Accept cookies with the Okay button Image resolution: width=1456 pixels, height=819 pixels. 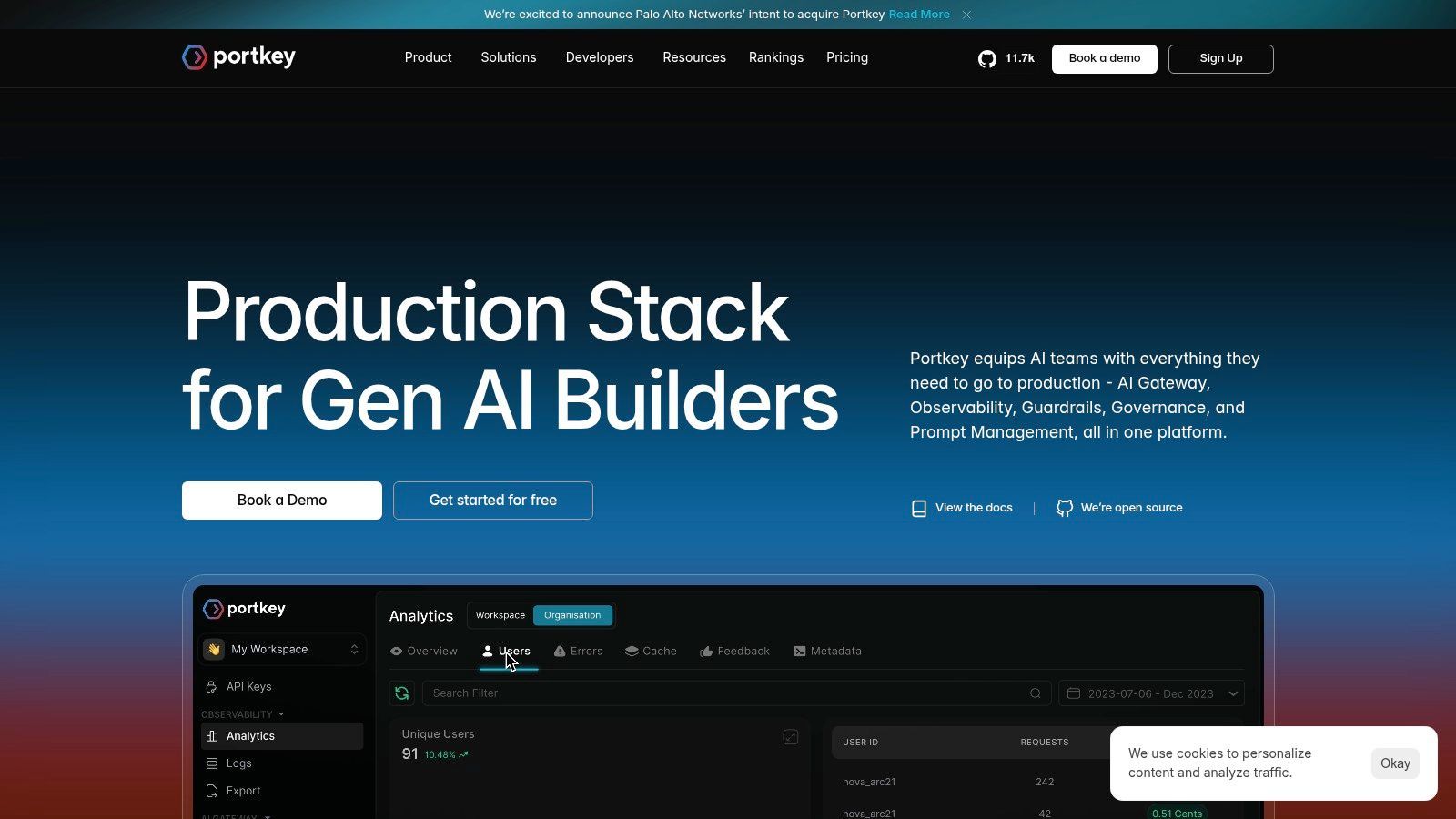[1395, 763]
